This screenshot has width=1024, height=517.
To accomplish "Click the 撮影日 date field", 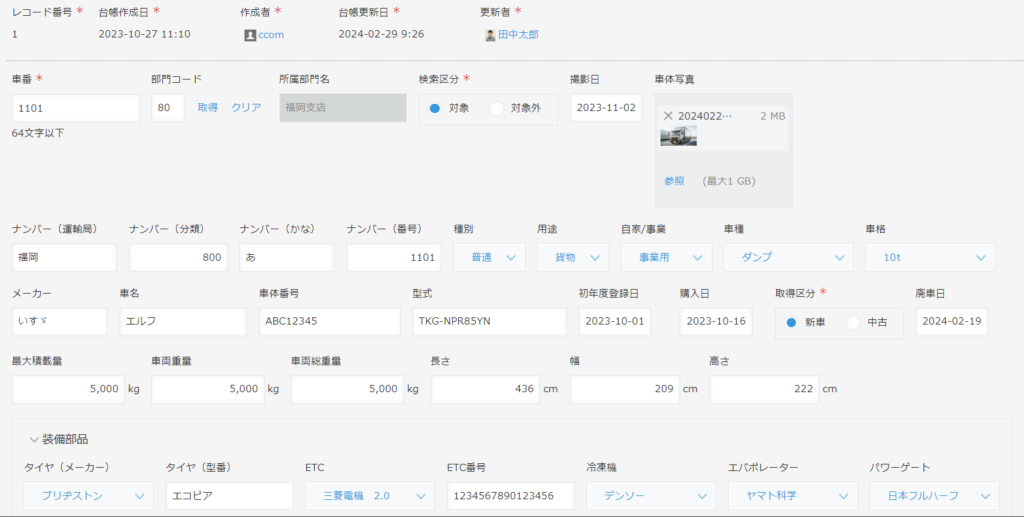I will point(606,108).
